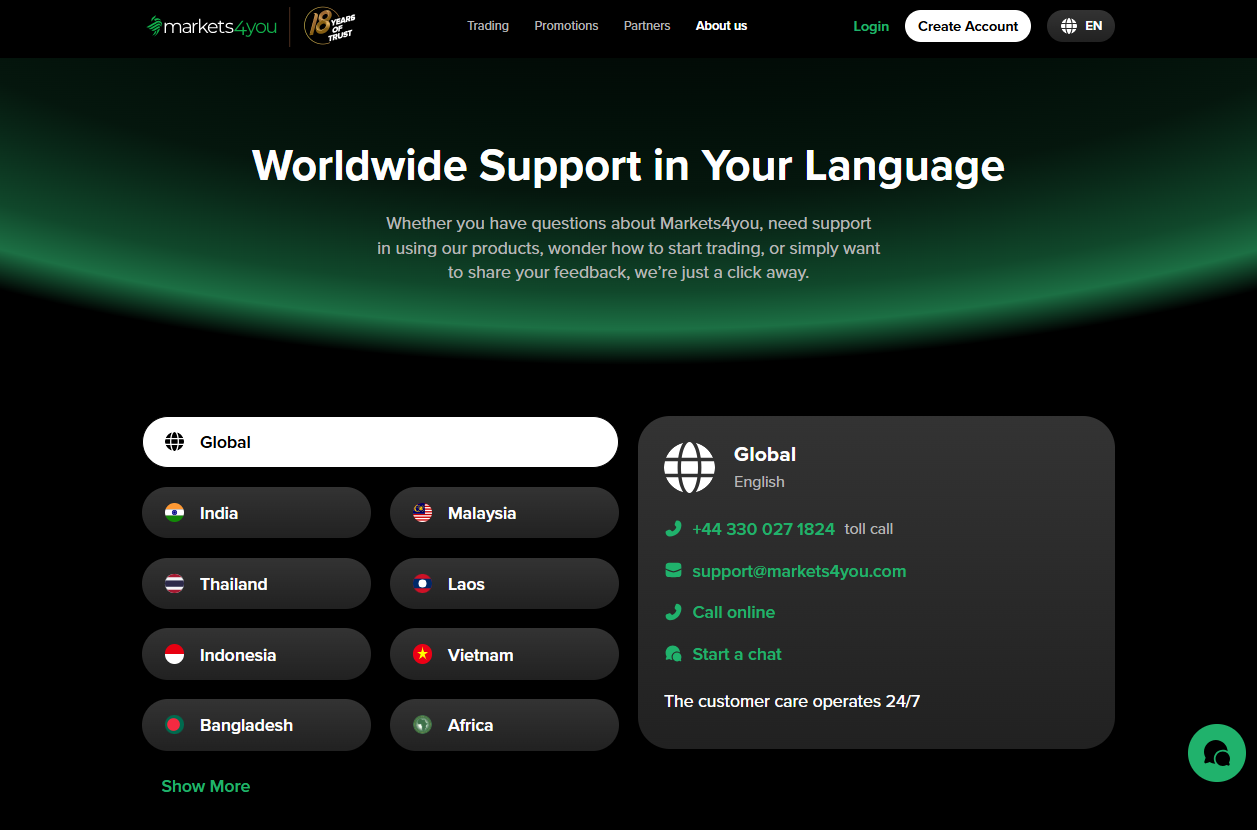Click the Start a chat link

coord(737,654)
